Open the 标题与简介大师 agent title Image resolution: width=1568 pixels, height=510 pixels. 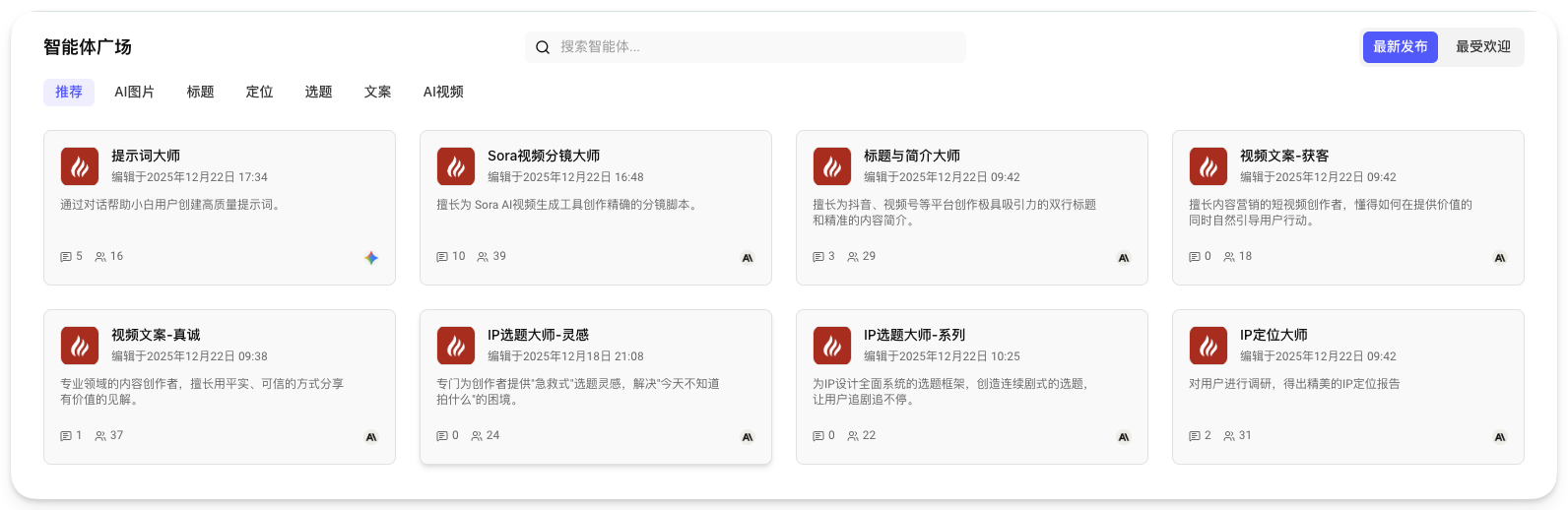(912, 156)
